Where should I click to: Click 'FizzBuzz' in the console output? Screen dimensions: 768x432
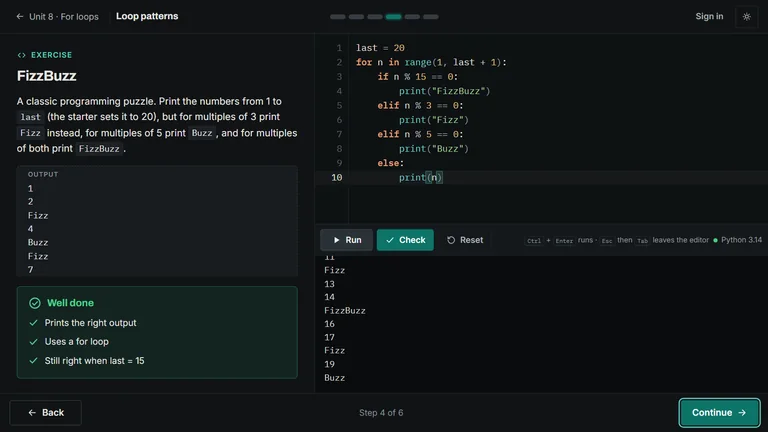point(345,311)
